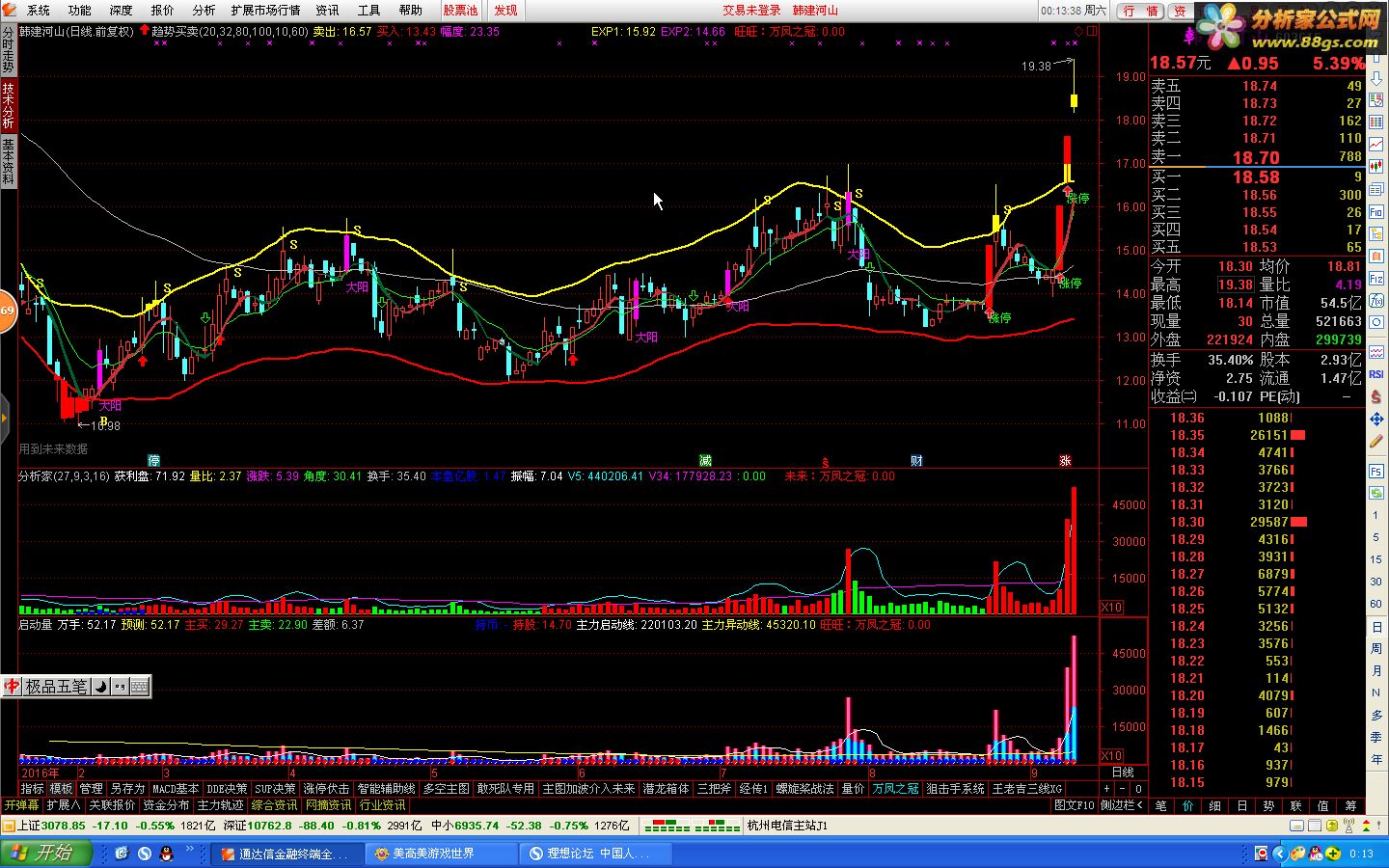Select the 60-minute period button
The height and width of the screenshot is (868, 1389).
1376,604
